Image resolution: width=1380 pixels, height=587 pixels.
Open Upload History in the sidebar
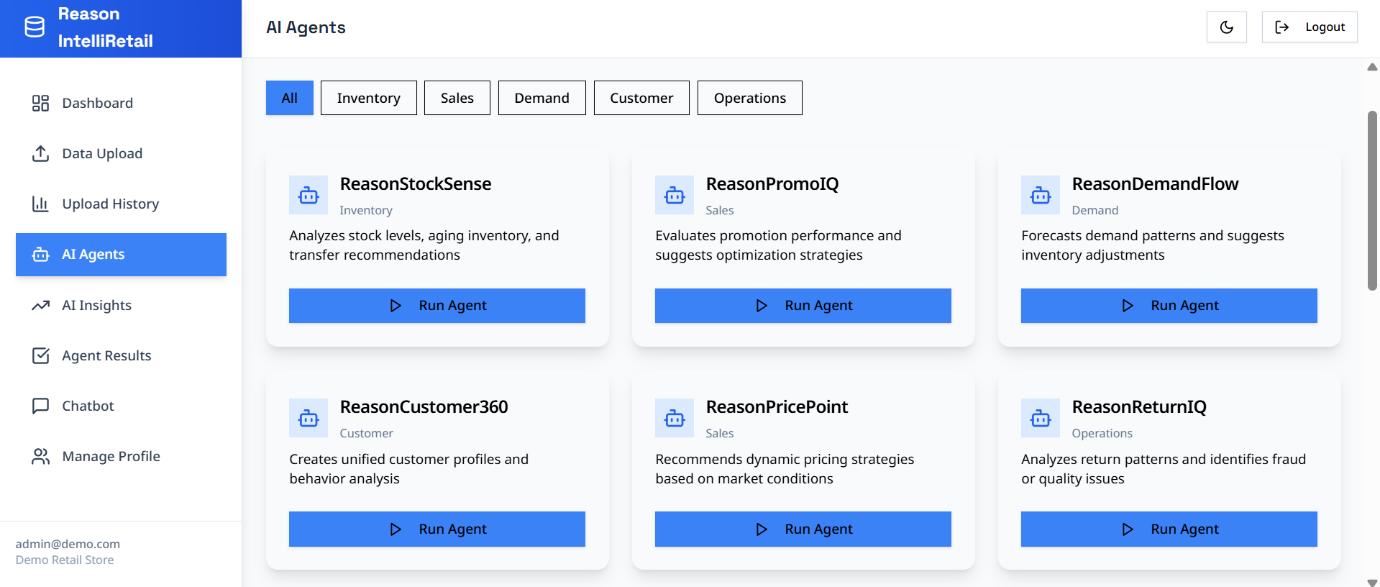tap(110, 204)
